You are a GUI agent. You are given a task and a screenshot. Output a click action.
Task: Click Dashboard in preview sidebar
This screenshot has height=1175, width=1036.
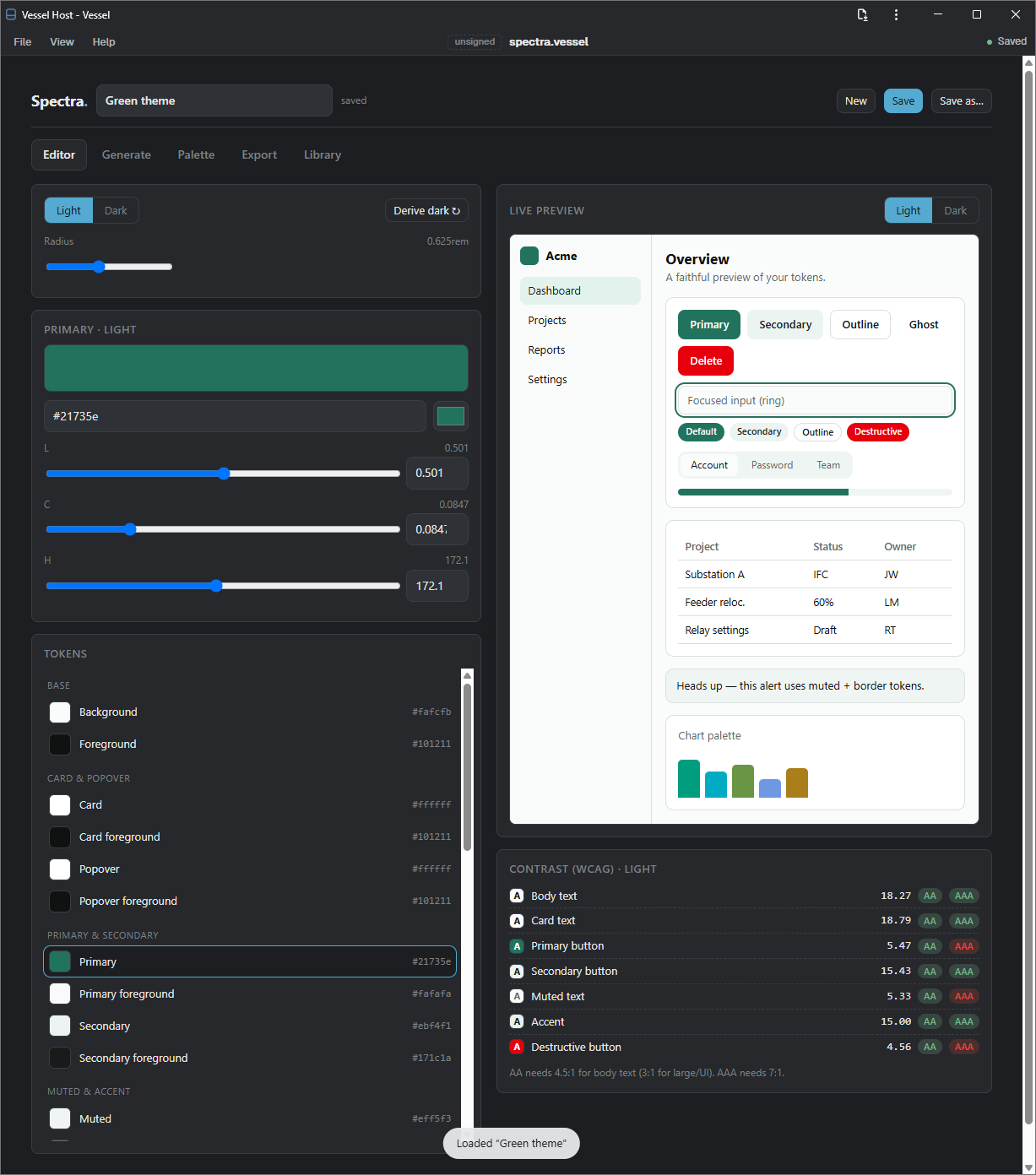click(580, 290)
